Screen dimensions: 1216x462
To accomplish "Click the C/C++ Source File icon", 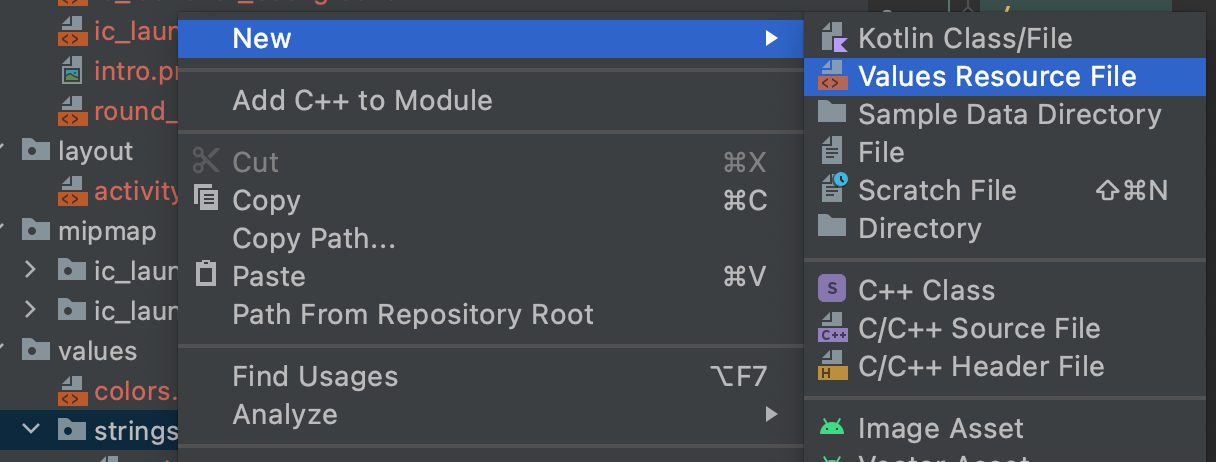I will click(832, 328).
